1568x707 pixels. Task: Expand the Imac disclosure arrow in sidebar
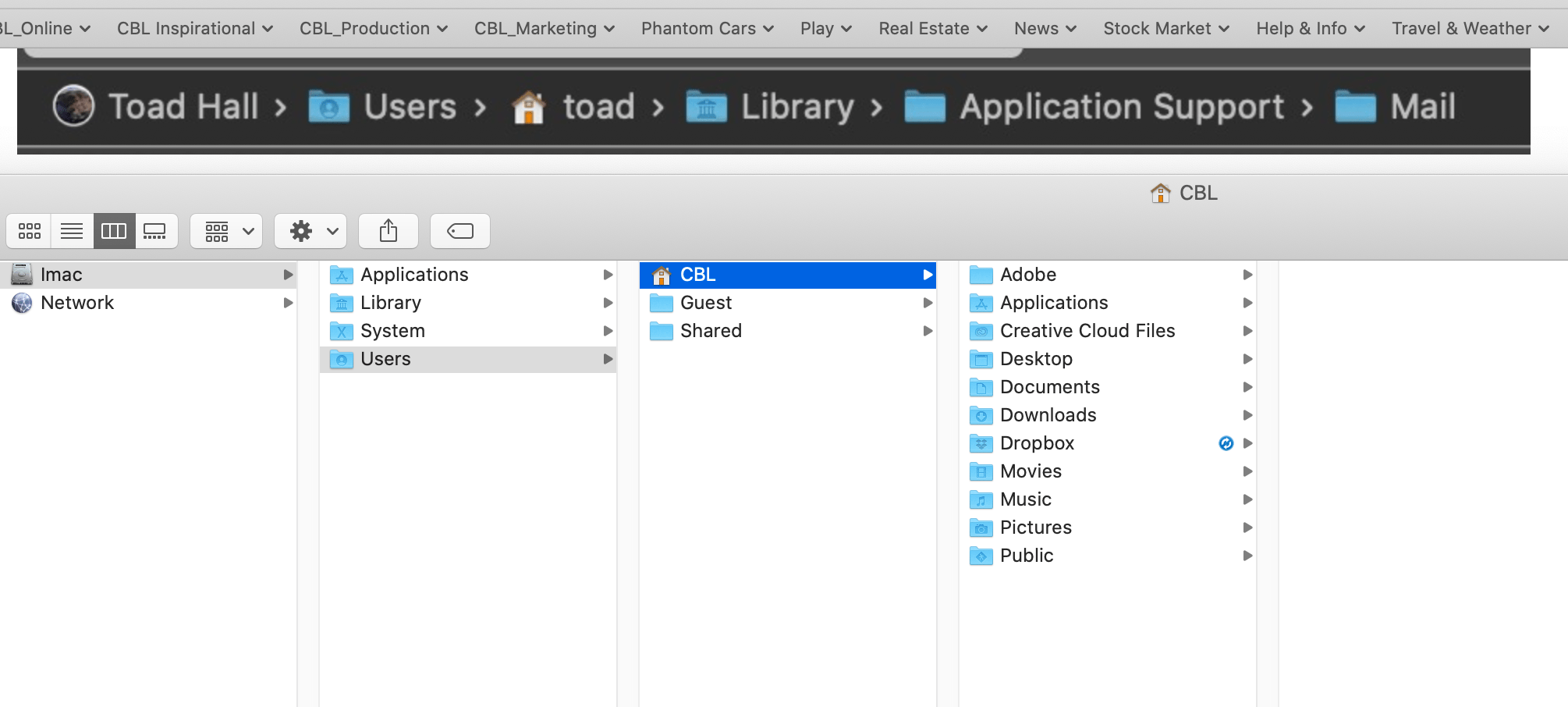289,275
